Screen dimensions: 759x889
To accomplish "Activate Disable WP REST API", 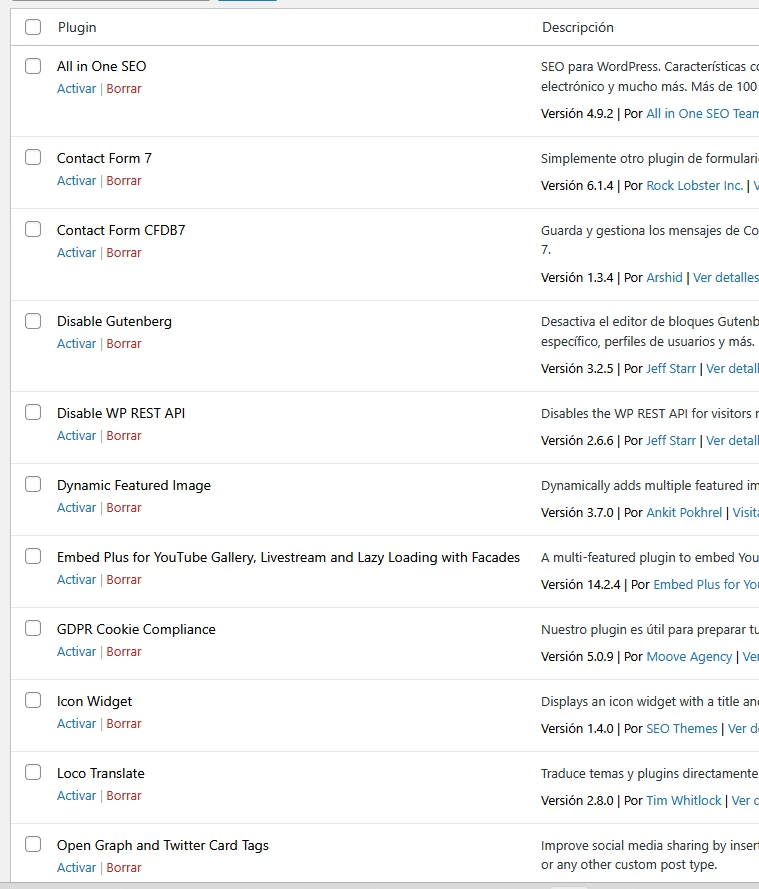I will pyautogui.click(x=77, y=435).
